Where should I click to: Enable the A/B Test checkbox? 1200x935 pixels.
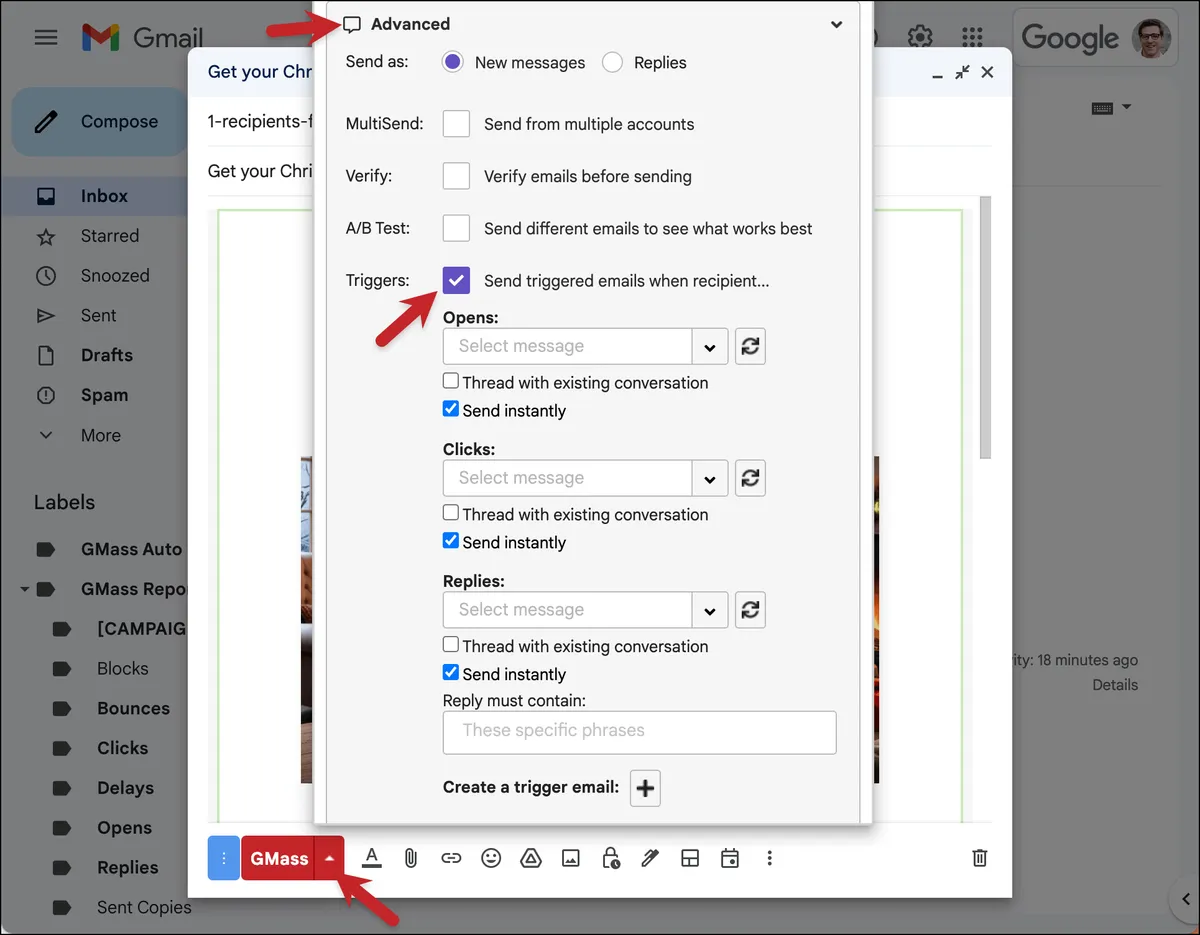456,228
